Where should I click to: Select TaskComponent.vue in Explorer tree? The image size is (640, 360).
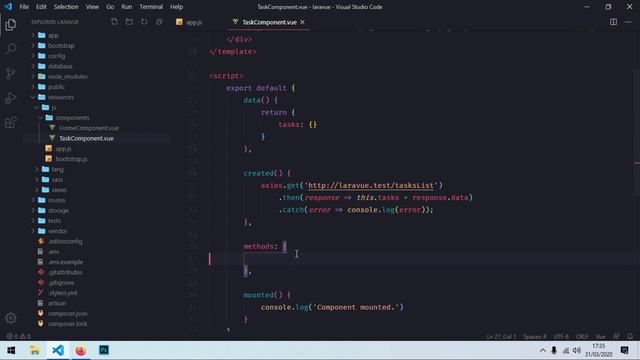(86, 138)
